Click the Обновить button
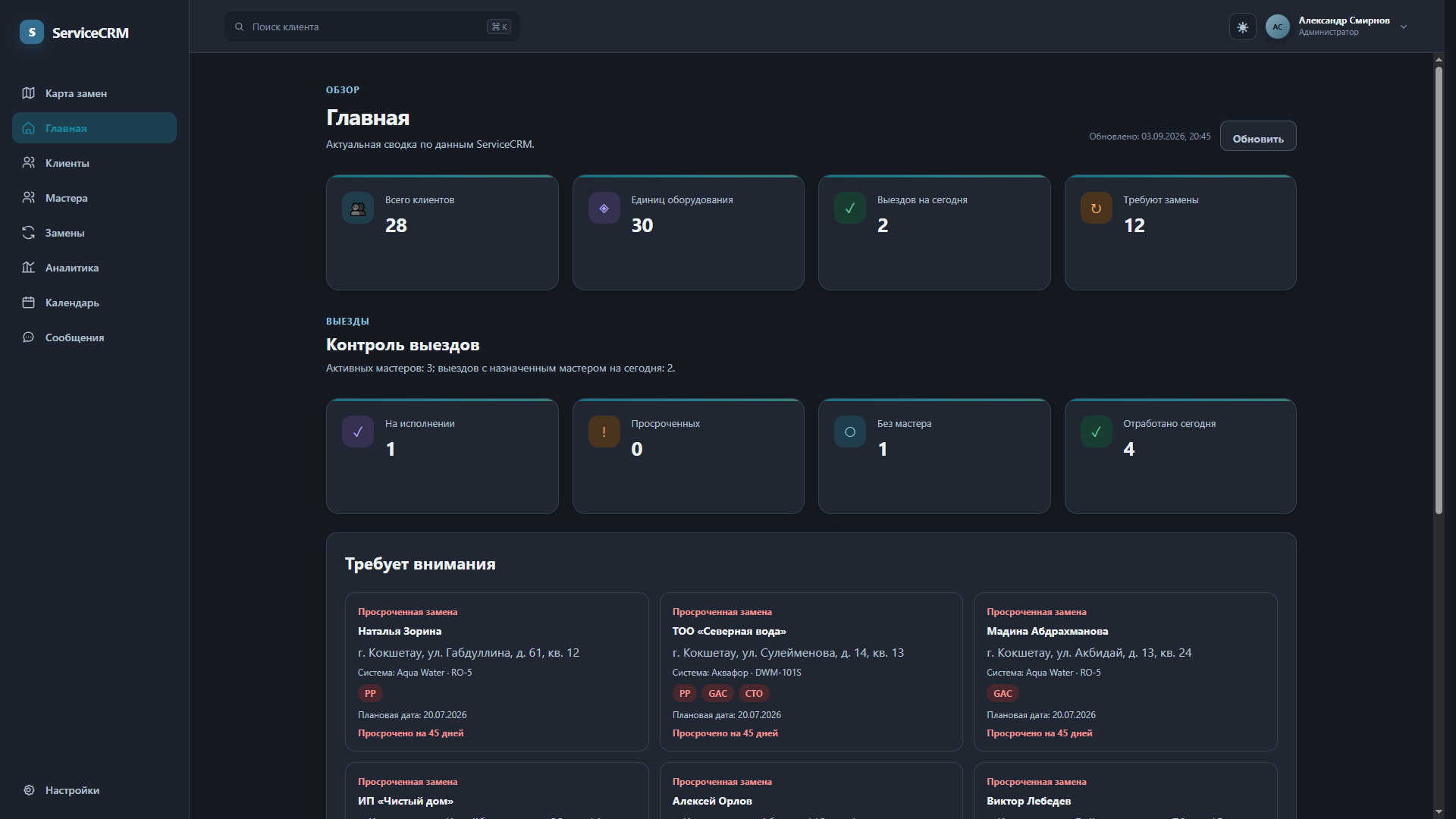The width and height of the screenshot is (1456, 819). [x=1258, y=136]
